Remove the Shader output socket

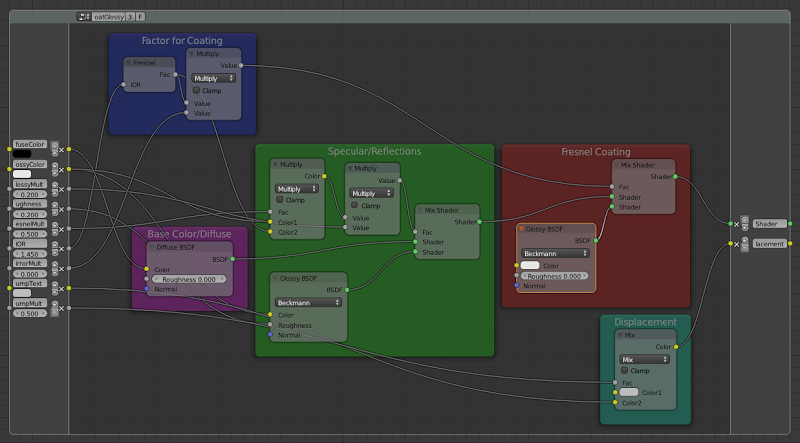point(737,224)
